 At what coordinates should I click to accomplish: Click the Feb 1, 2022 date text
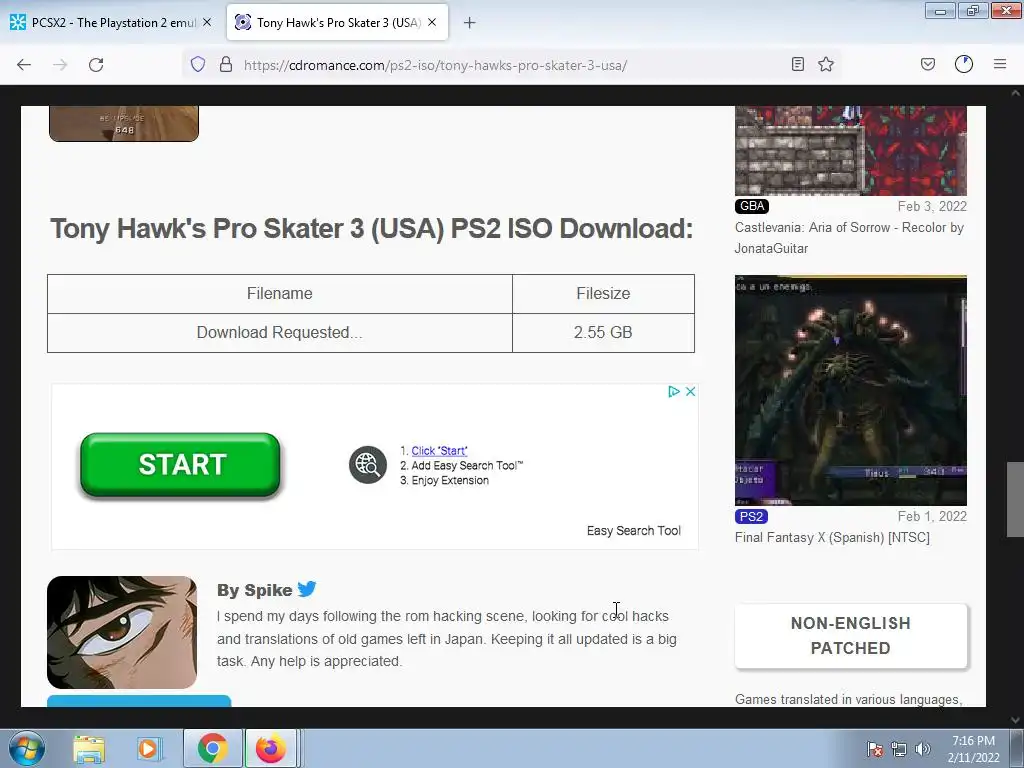[932, 516]
